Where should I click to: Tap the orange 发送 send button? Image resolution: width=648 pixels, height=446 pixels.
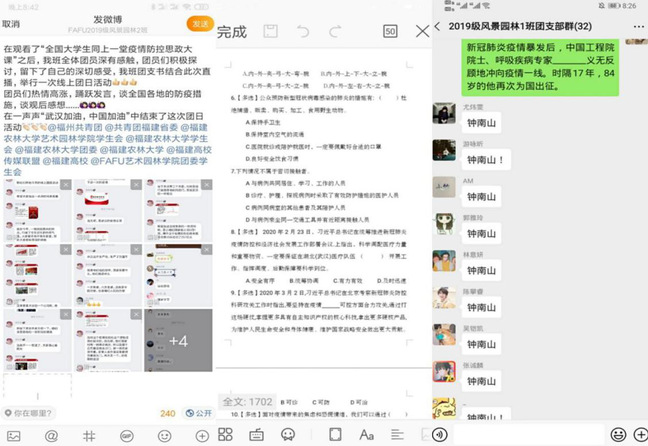(x=200, y=23)
